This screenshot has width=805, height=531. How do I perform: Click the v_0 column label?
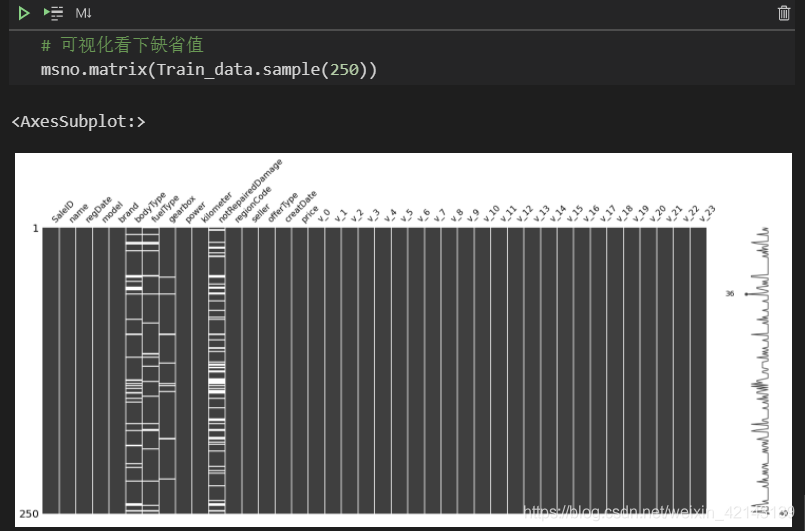pyautogui.click(x=323, y=214)
